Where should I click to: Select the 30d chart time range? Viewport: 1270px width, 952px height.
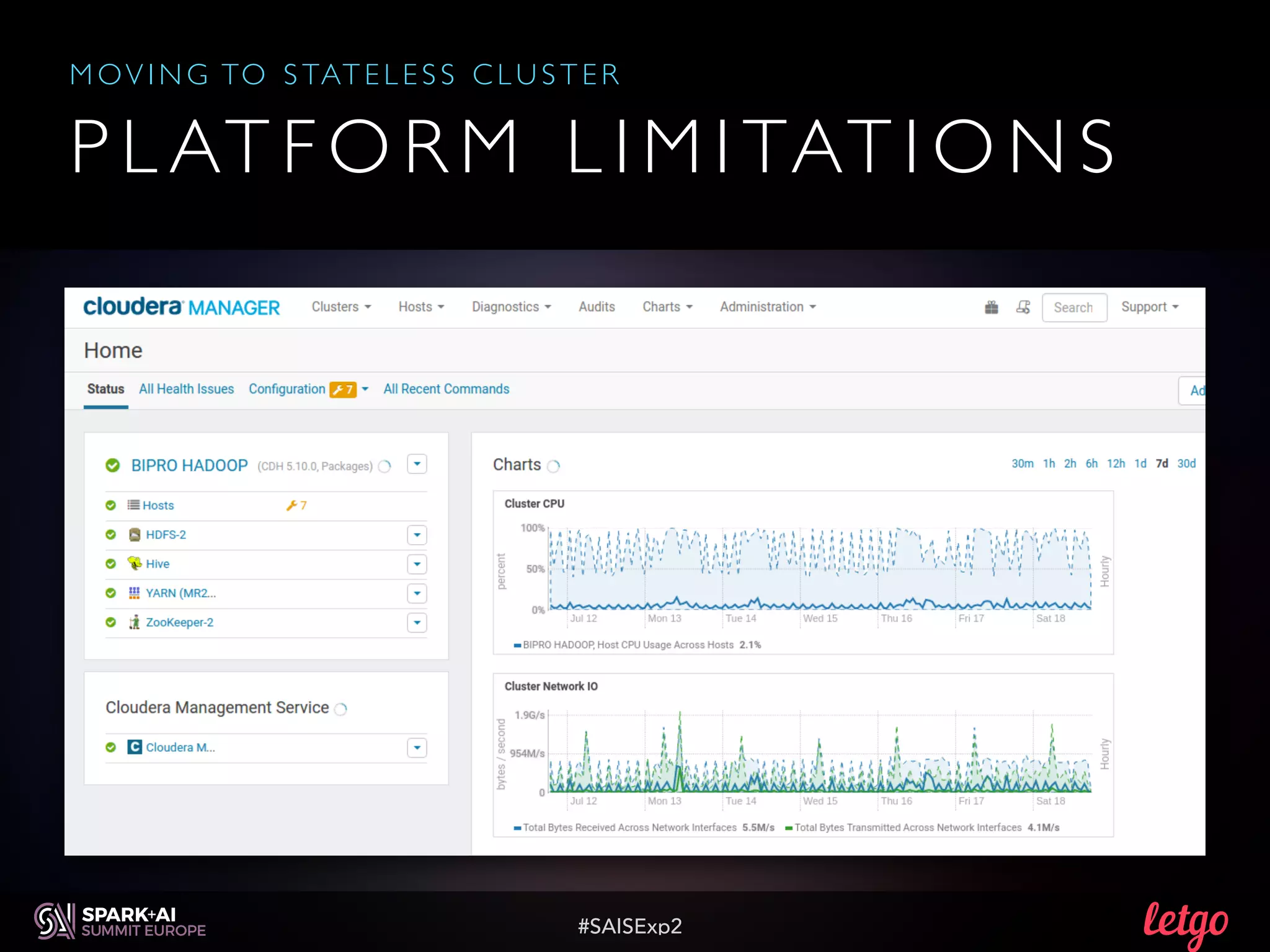point(1186,464)
